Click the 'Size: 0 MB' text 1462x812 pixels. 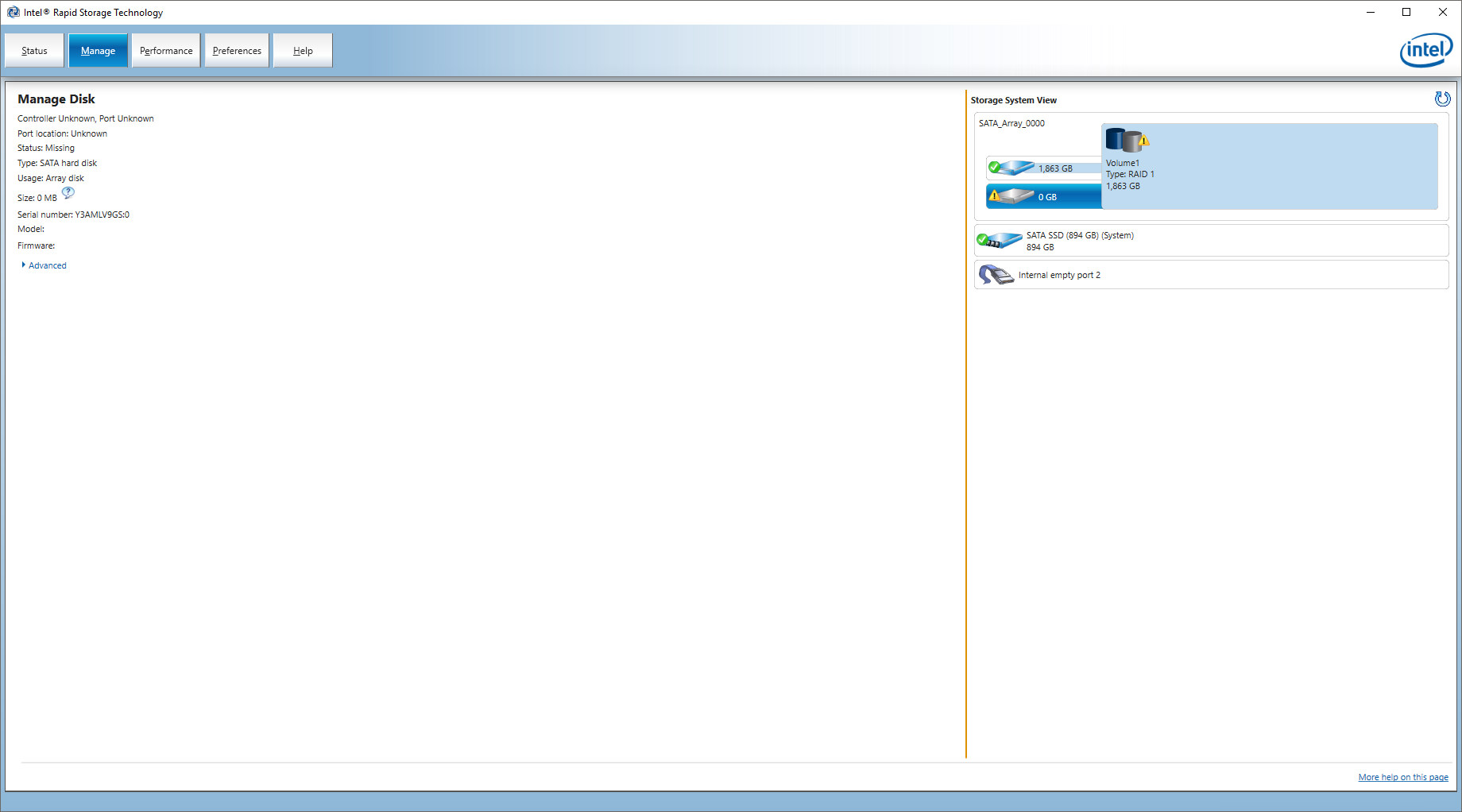[37, 198]
